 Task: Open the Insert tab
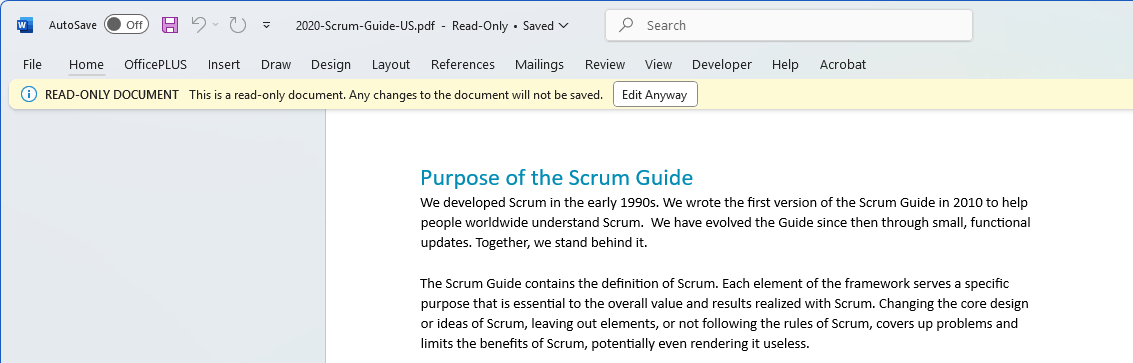click(224, 64)
